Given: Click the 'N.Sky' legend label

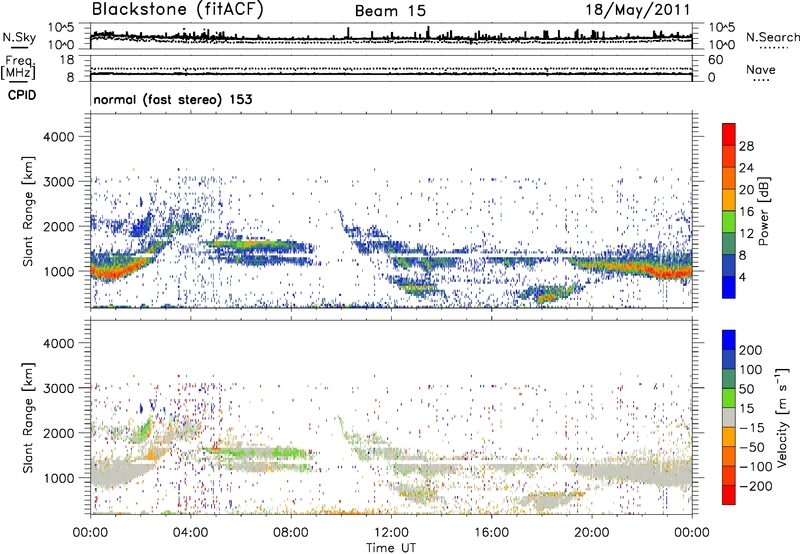Looking at the screenshot, I should [19, 37].
